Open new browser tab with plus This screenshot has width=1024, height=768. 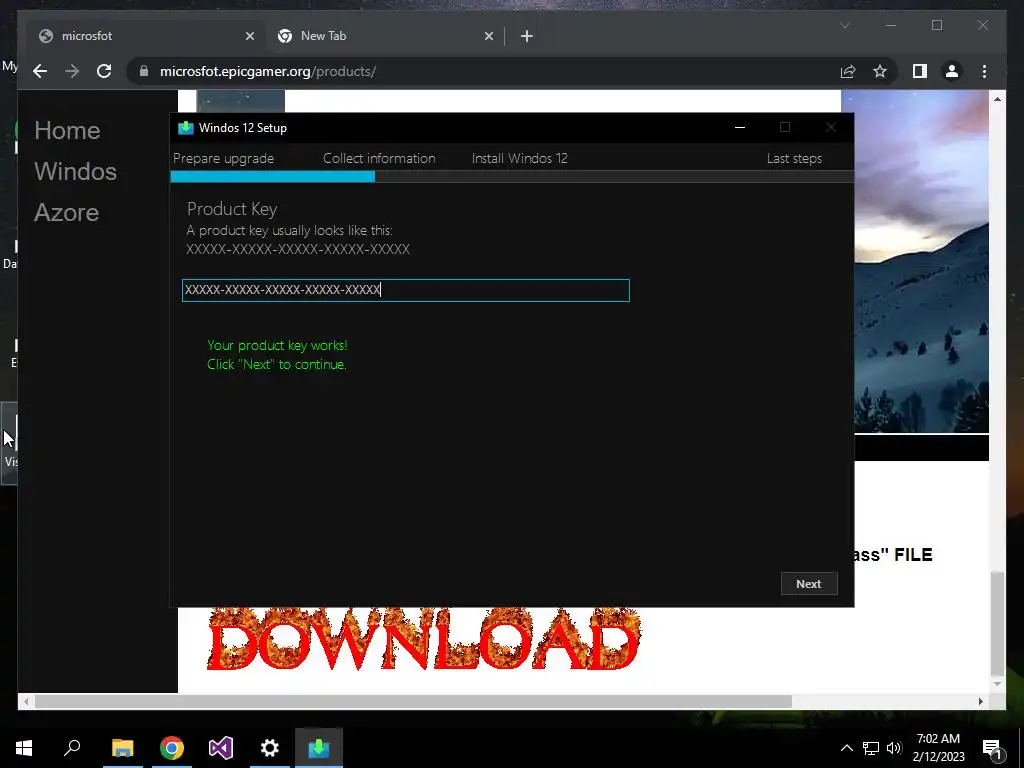527,36
